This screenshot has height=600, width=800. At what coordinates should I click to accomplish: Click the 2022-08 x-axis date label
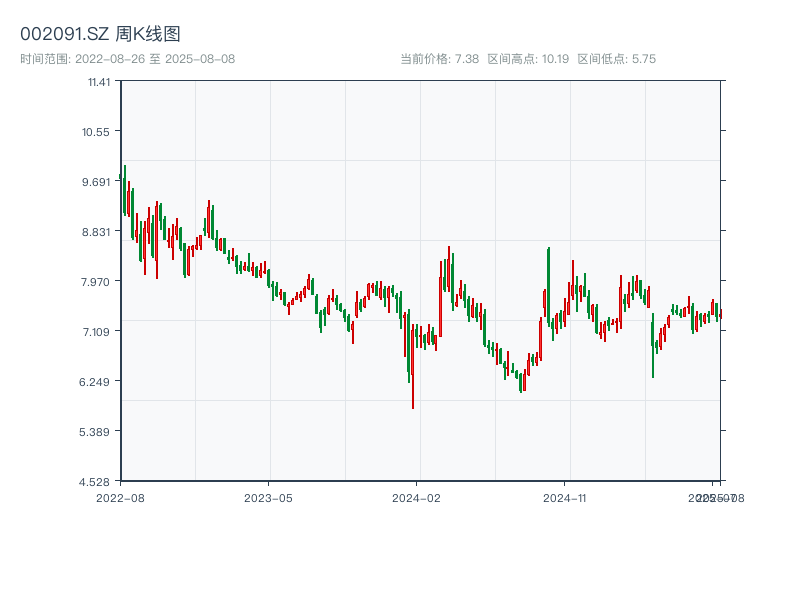pos(120,497)
